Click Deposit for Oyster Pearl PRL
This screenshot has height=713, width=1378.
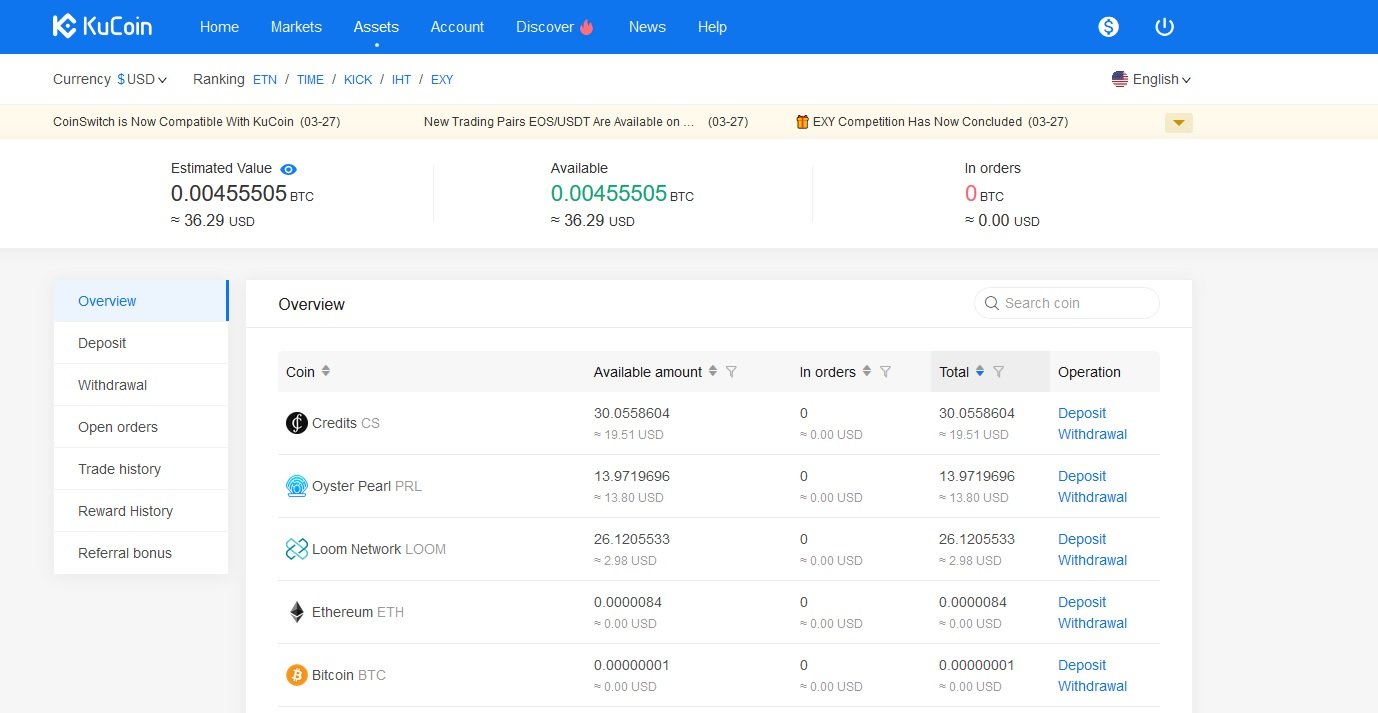(x=1082, y=476)
